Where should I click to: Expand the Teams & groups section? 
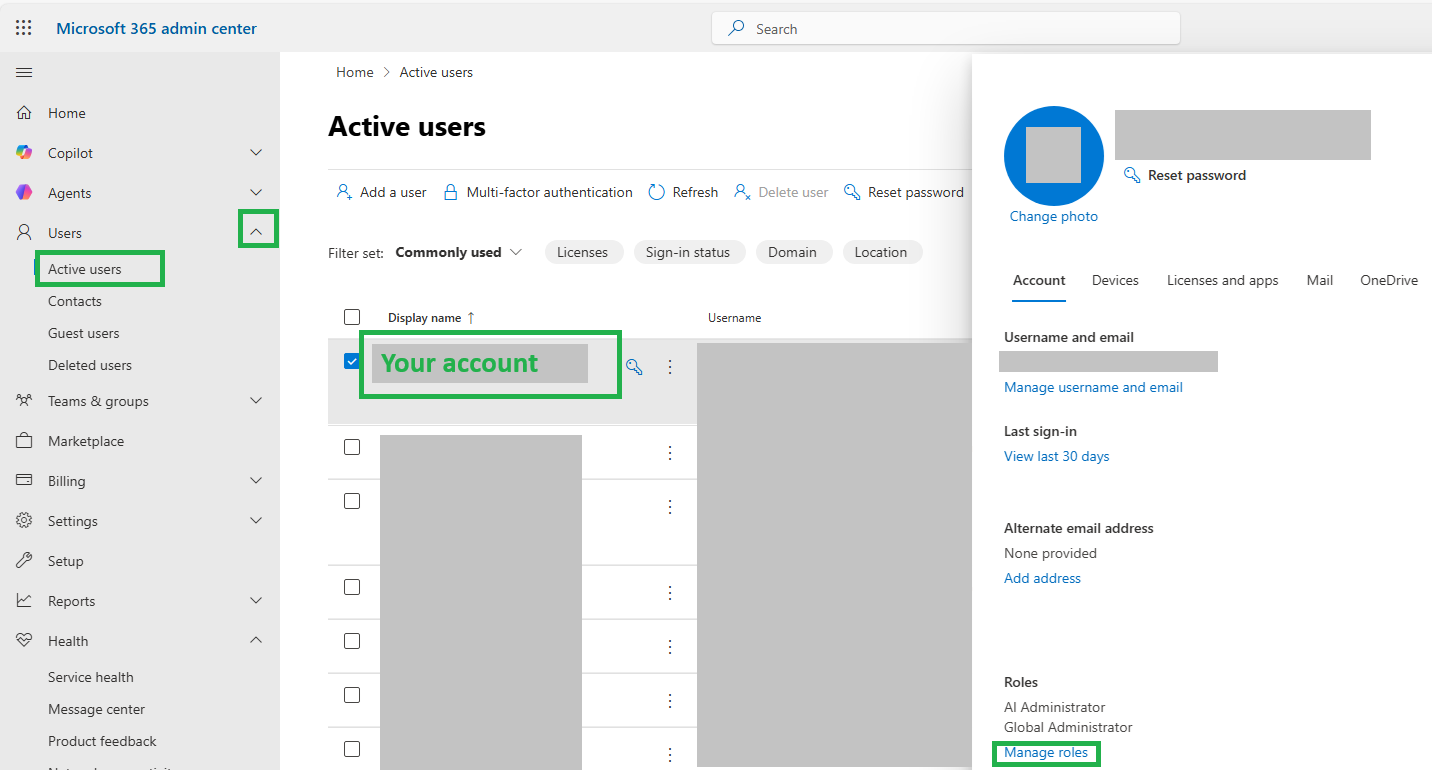tap(256, 401)
